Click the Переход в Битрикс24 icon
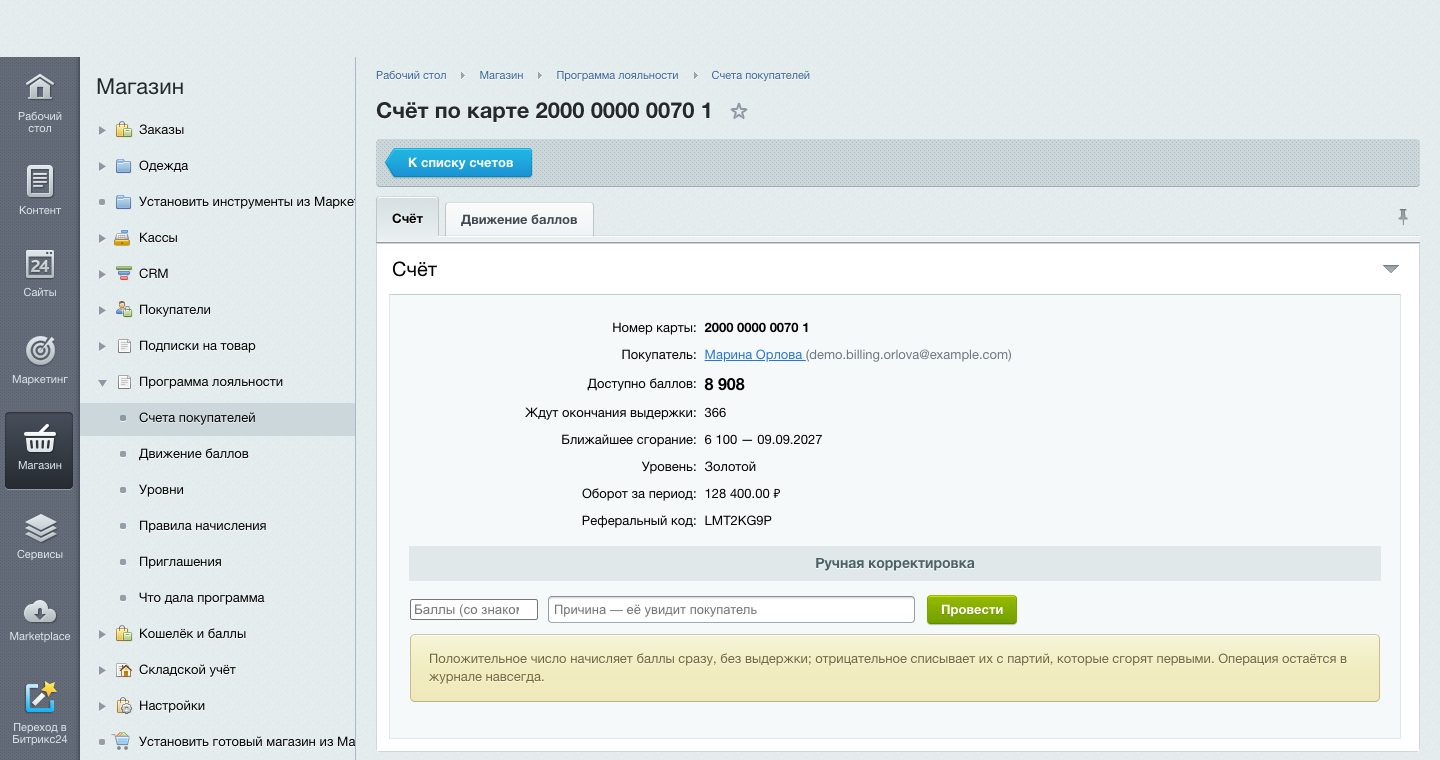1440x760 pixels. 39,698
